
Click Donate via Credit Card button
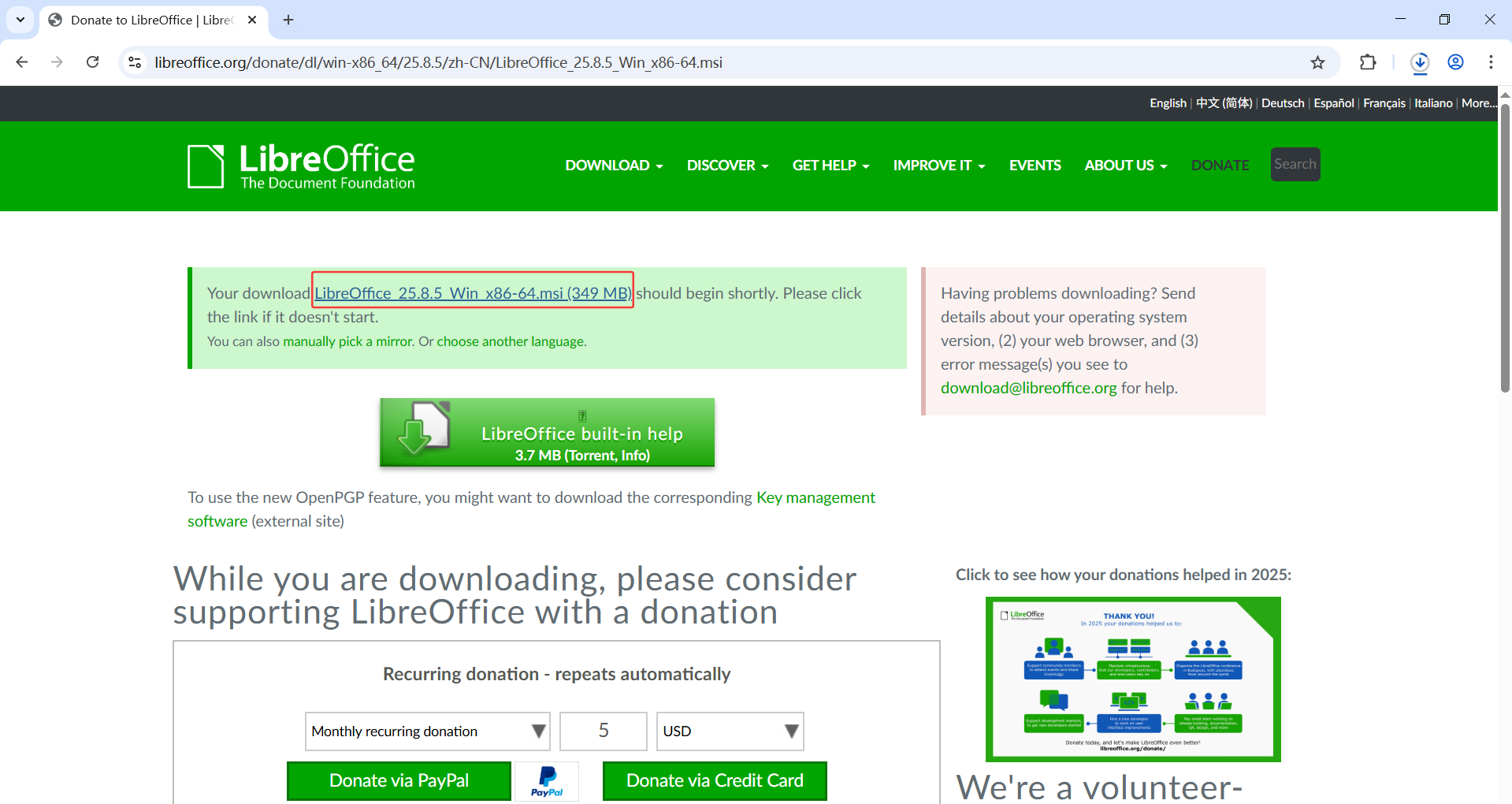pos(715,781)
